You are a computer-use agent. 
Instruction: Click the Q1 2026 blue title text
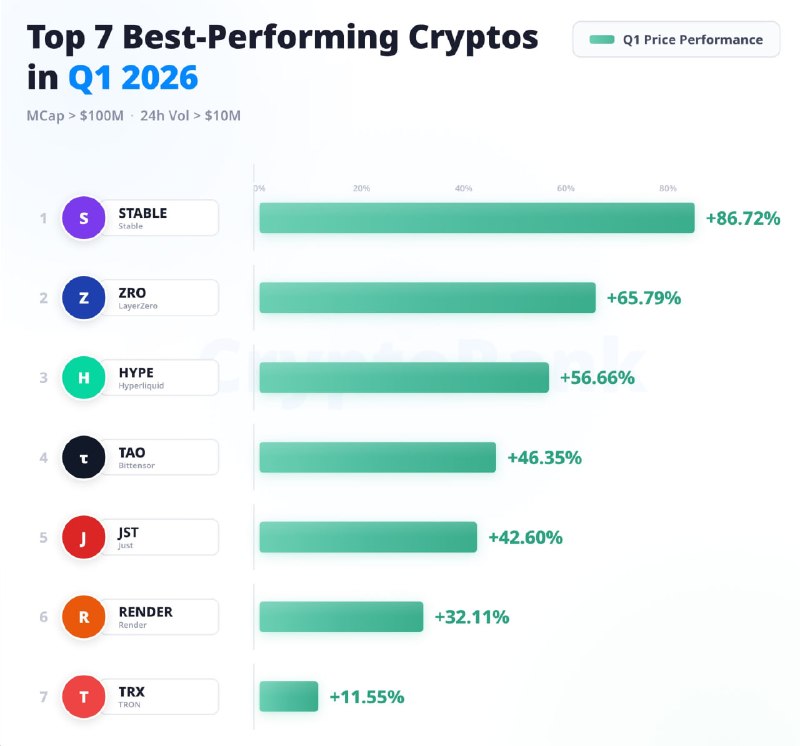click(x=133, y=78)
